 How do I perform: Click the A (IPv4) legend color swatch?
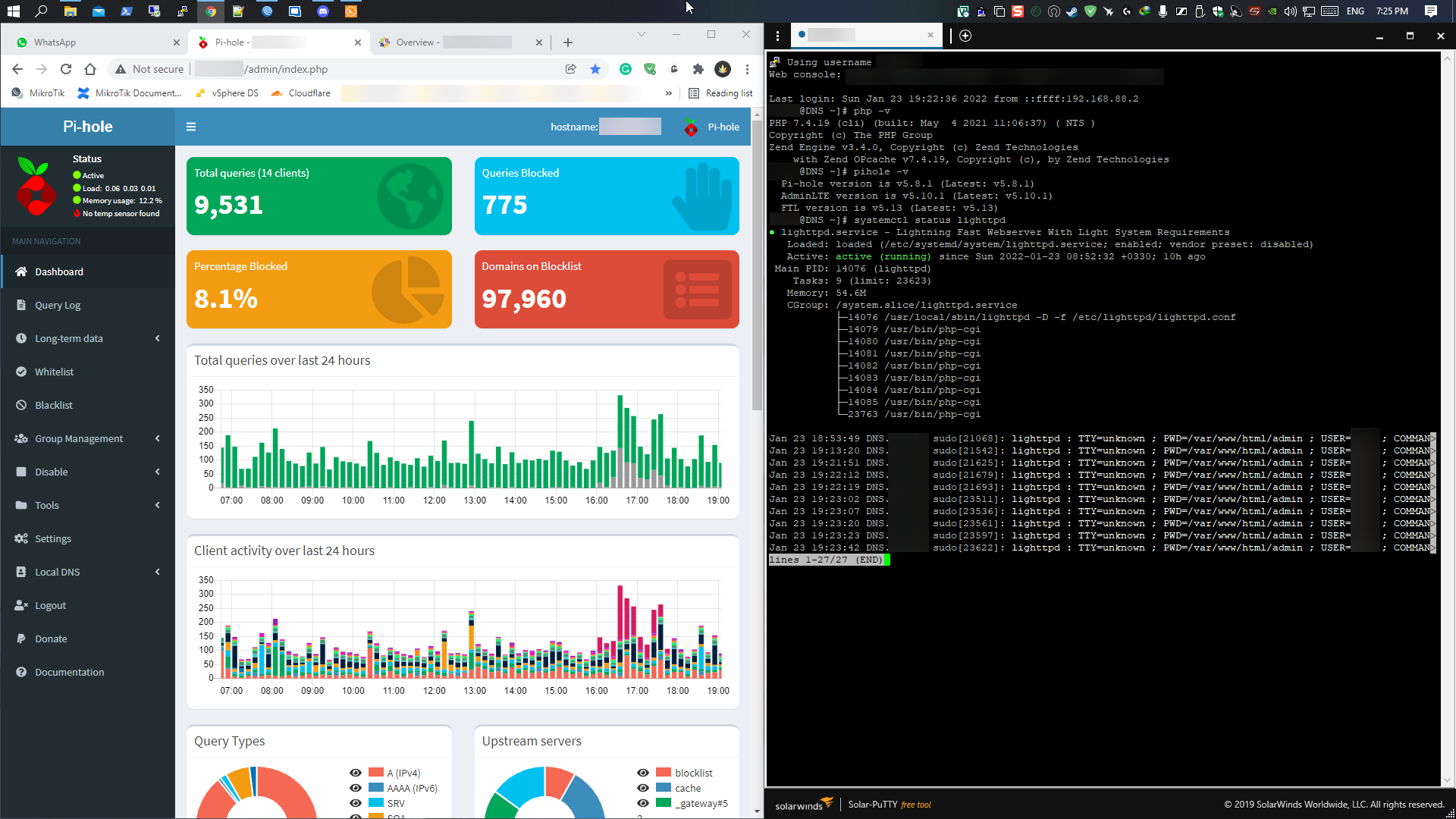[x=375, y=772]
